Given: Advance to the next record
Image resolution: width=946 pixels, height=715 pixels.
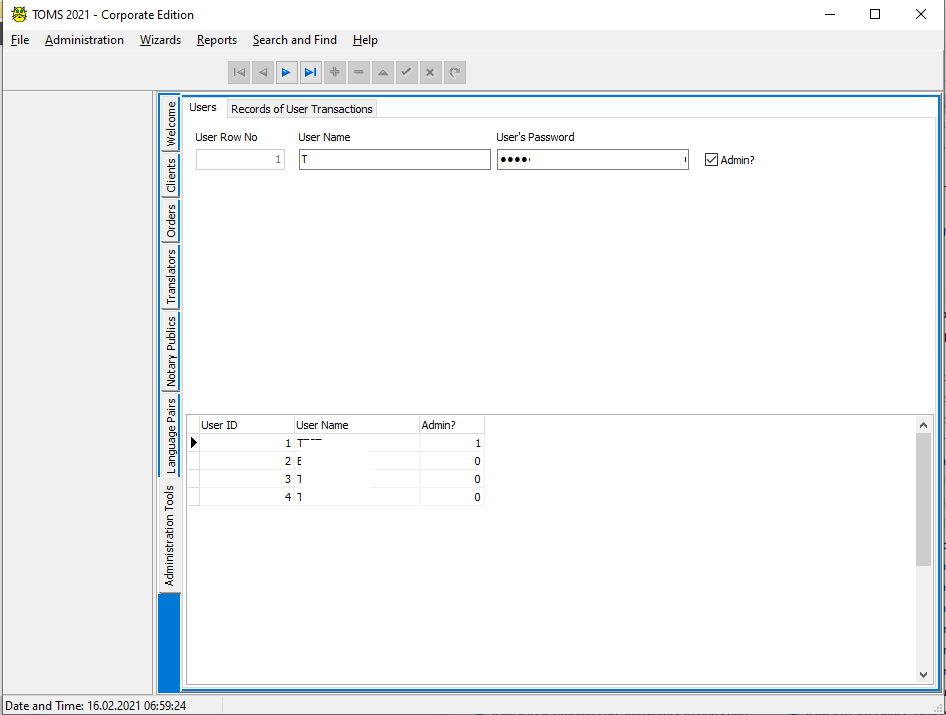Looking at the screenshot, I should [x=287, y=72].
